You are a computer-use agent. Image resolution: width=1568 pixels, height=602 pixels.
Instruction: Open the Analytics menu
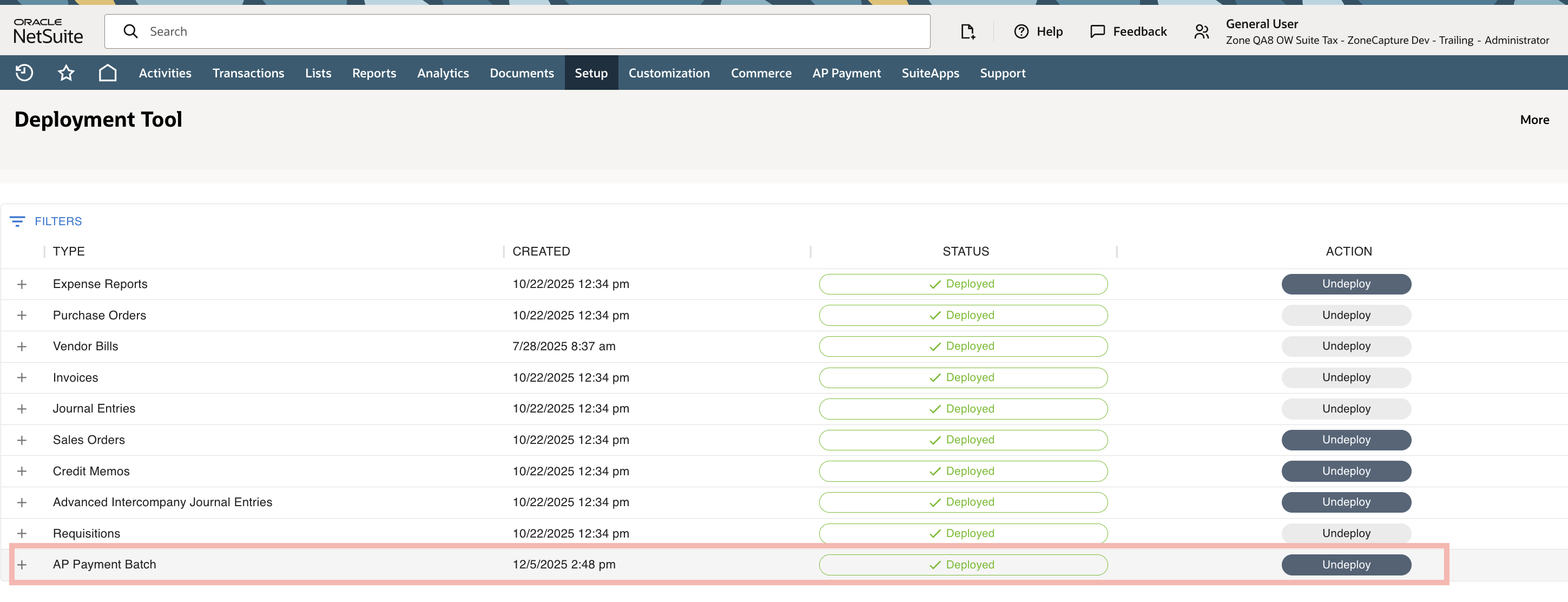pyautogui.click(x=443, y=73)
